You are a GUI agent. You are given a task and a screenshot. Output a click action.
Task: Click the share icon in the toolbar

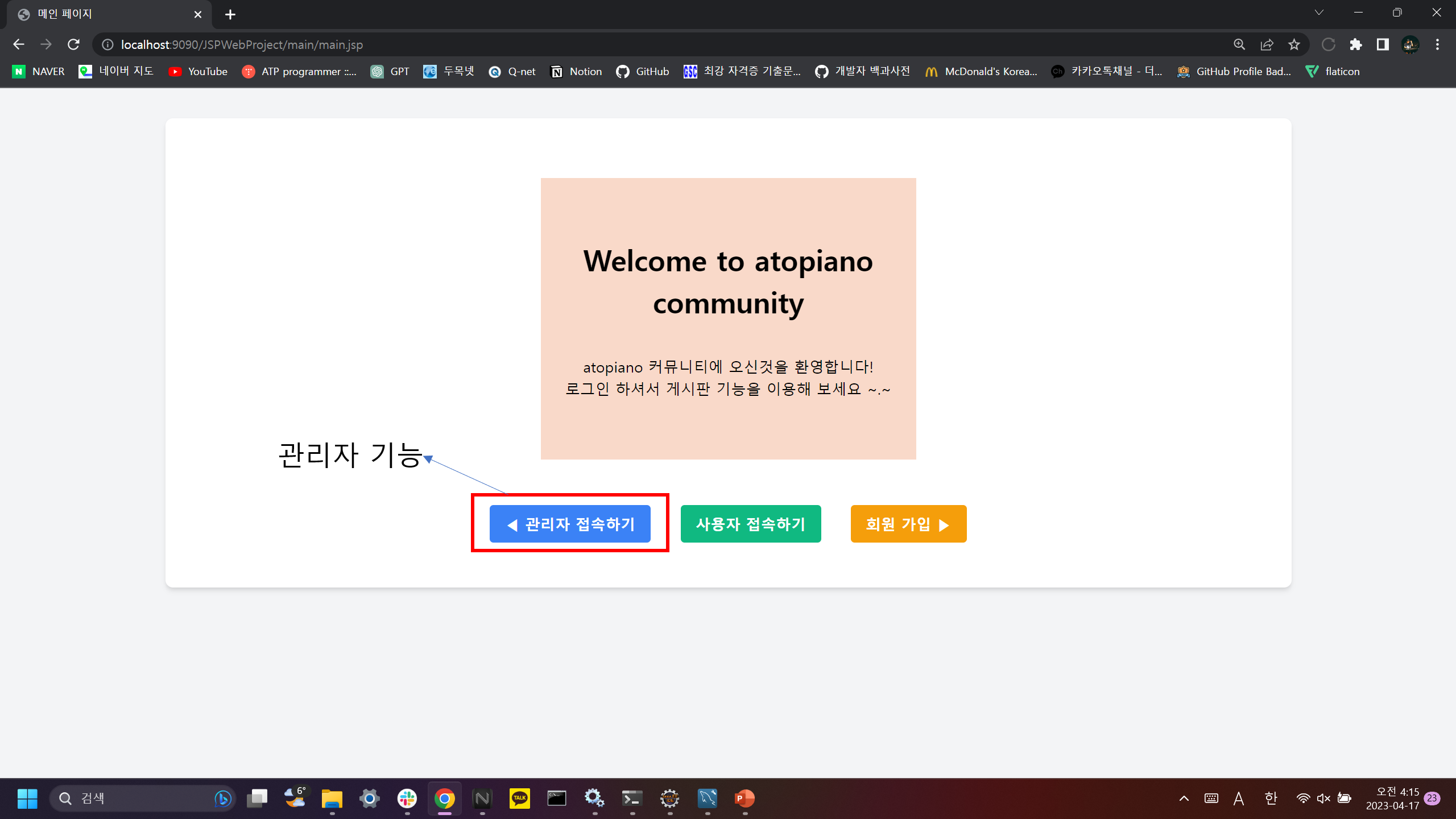coord(1267,44)
